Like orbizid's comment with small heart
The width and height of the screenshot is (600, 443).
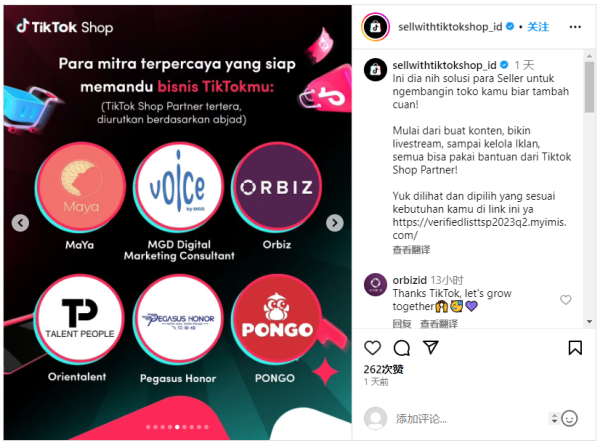pyautogui.click(x=566, y=300)
